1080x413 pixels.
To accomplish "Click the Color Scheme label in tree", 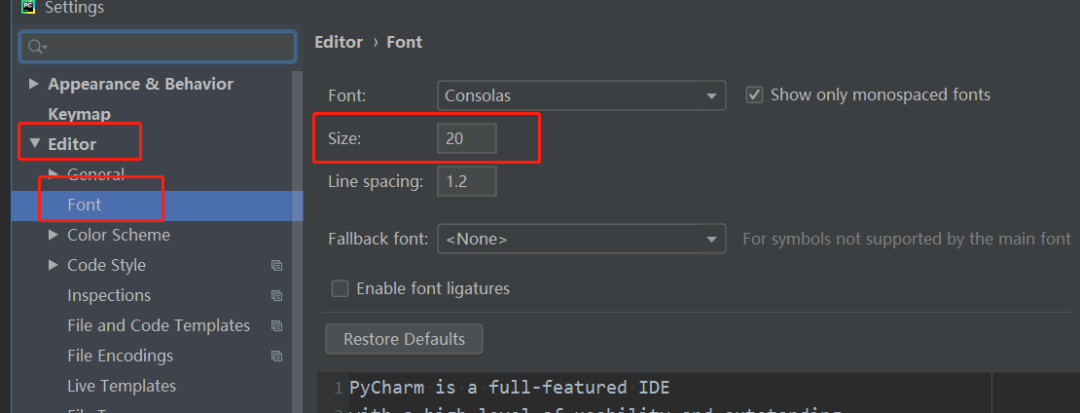I will click(x=118, y=235).
